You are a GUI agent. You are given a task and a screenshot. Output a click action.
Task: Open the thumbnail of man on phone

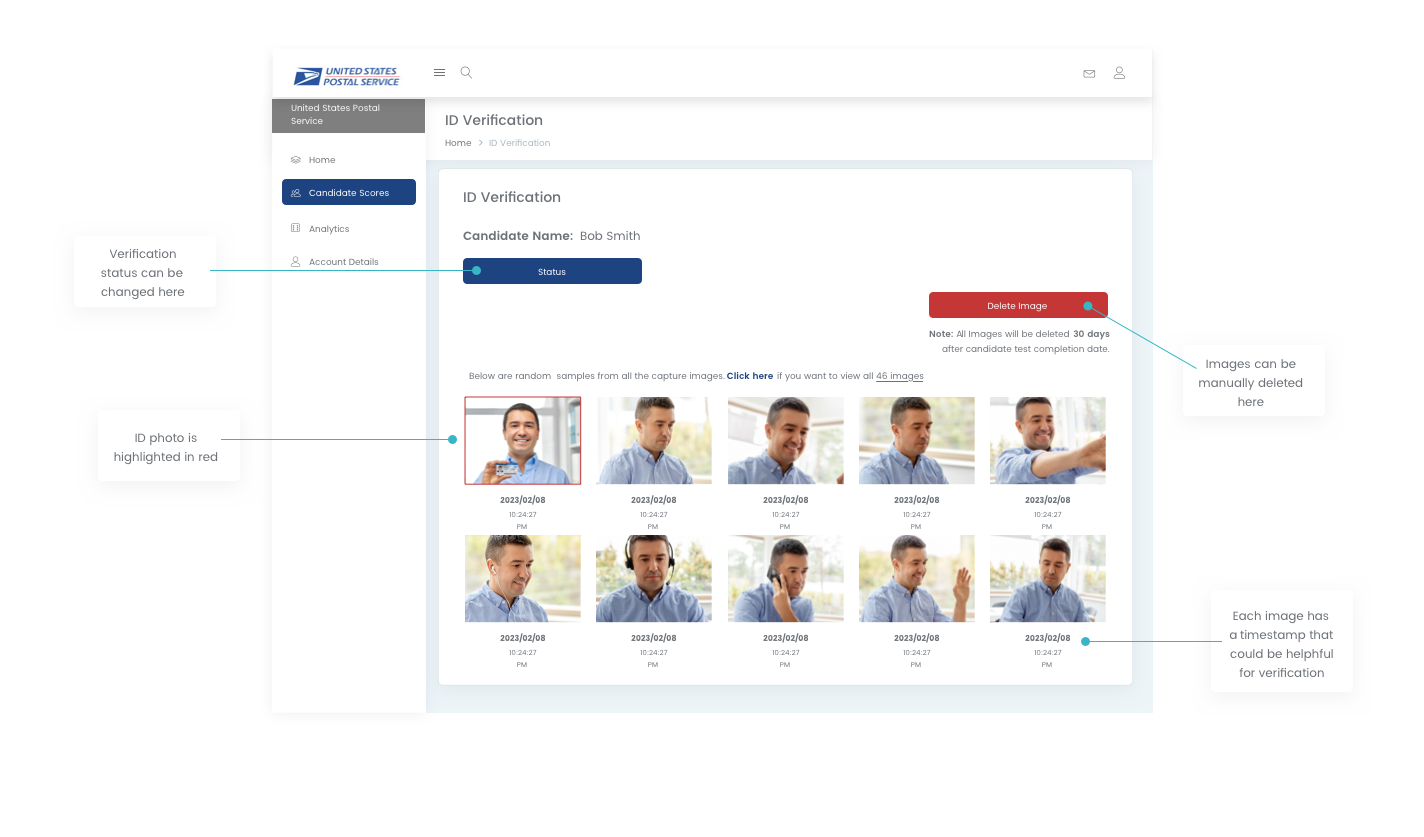pos(785,578)
